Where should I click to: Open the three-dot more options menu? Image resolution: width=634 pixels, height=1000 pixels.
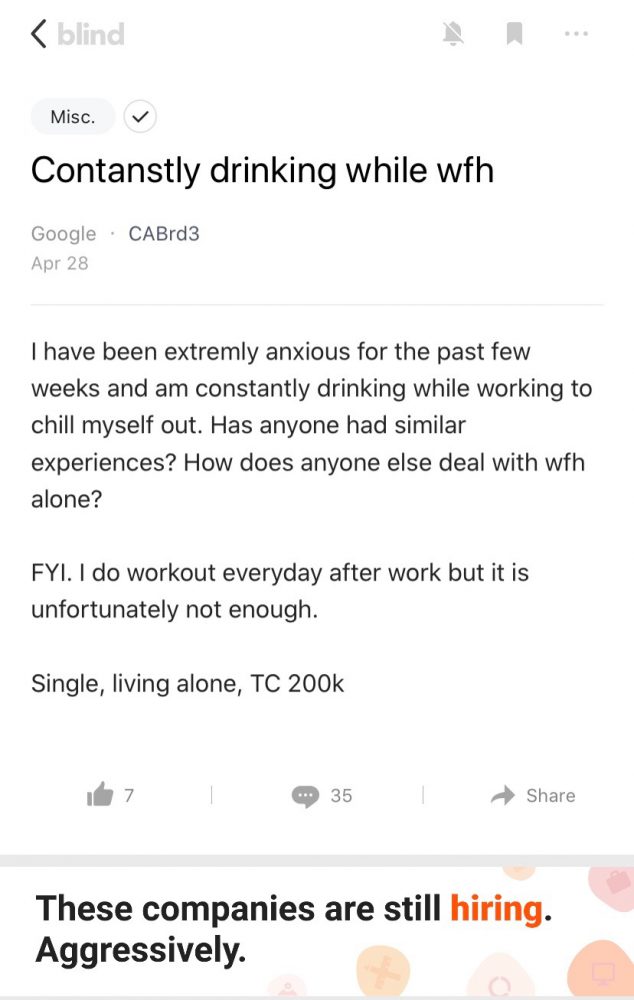576,33
